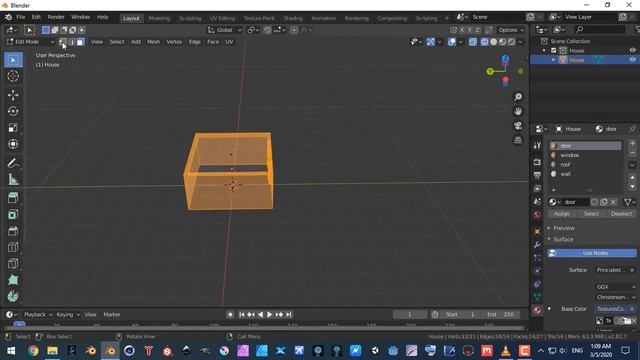640x360 pixels.
Task: Open the Keying dropdown
Action: click(x=68, y=315)
